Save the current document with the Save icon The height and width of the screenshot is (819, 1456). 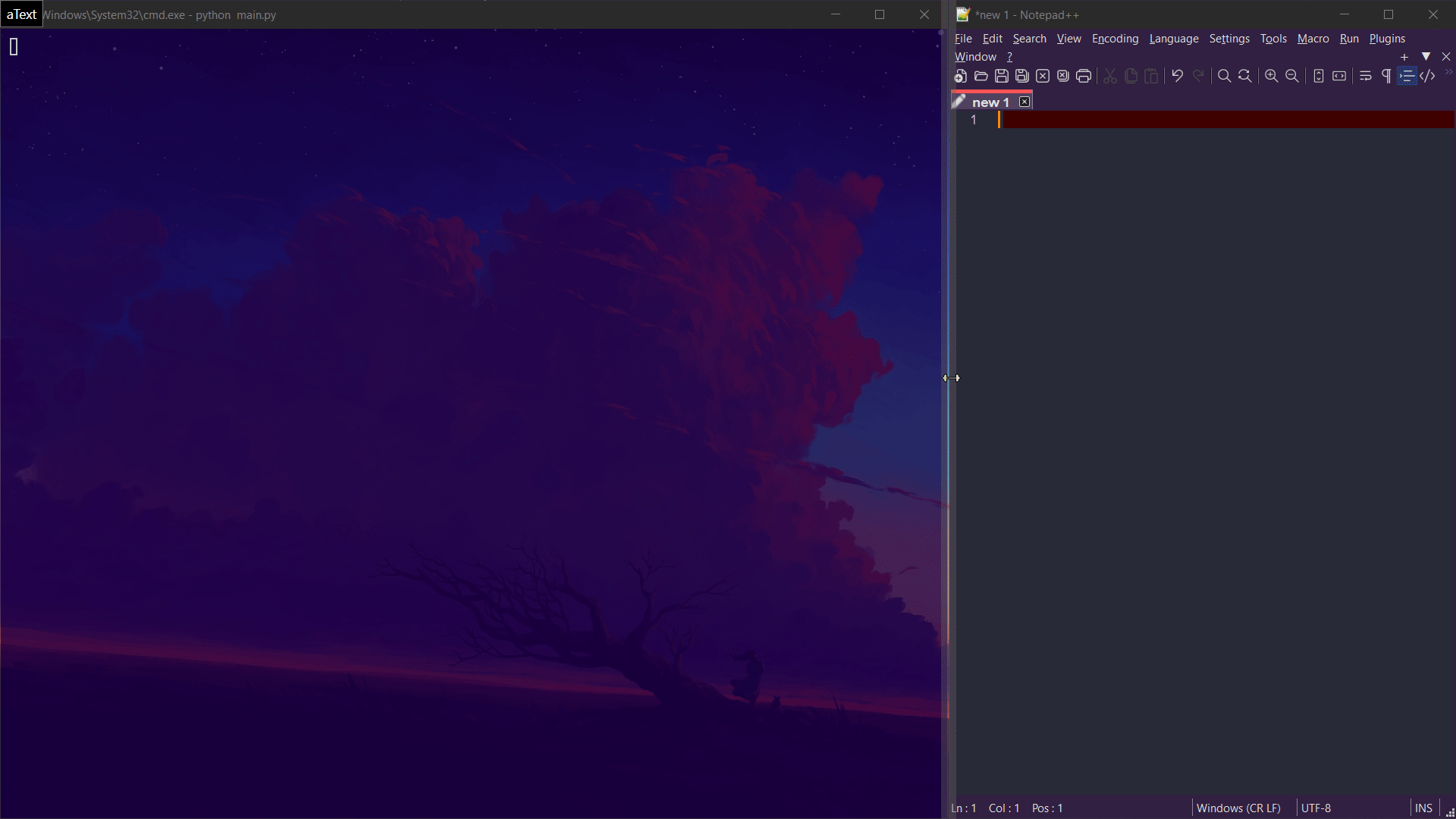[x=1002, y=76]
